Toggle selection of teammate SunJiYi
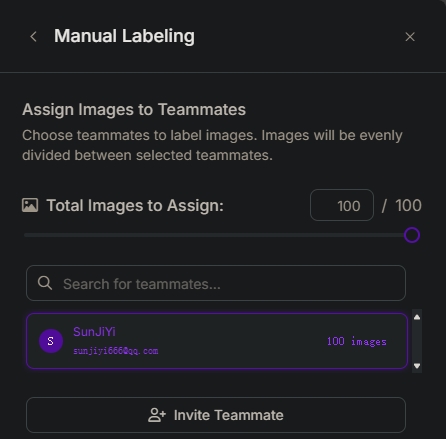The width and height of the screenshot is (446, 439). click(217, 341)
